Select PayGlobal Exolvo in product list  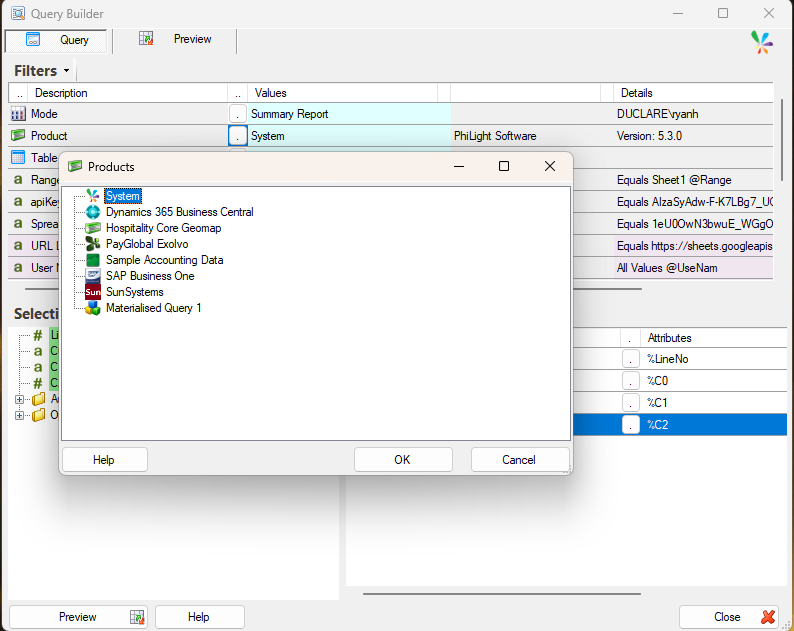click(147, 244)
